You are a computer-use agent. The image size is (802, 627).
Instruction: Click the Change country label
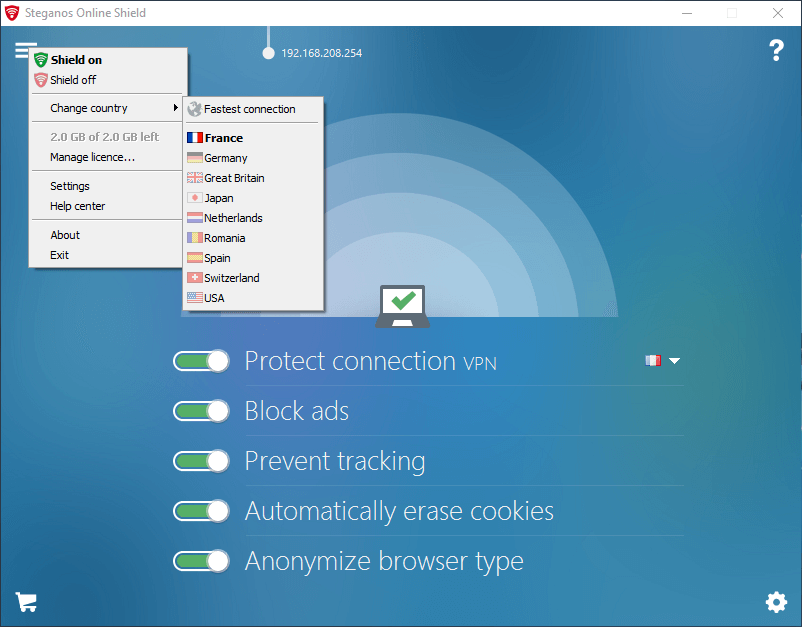click(x=88, y=108)
